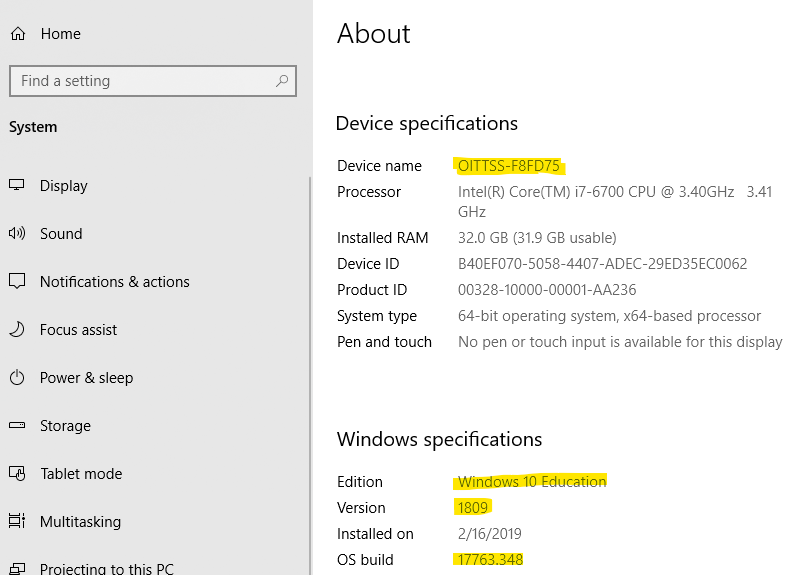Open the Projecting to this PC label
The image size is (796, 575).
(106, 568)
